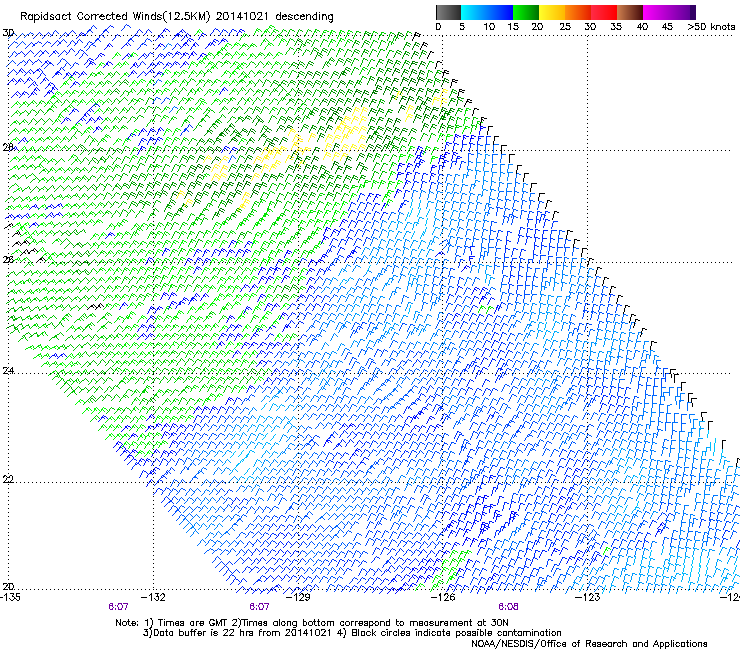740x650 pixels.
Task: Click the latitude label '20'
Action: (x=8, y=586)
